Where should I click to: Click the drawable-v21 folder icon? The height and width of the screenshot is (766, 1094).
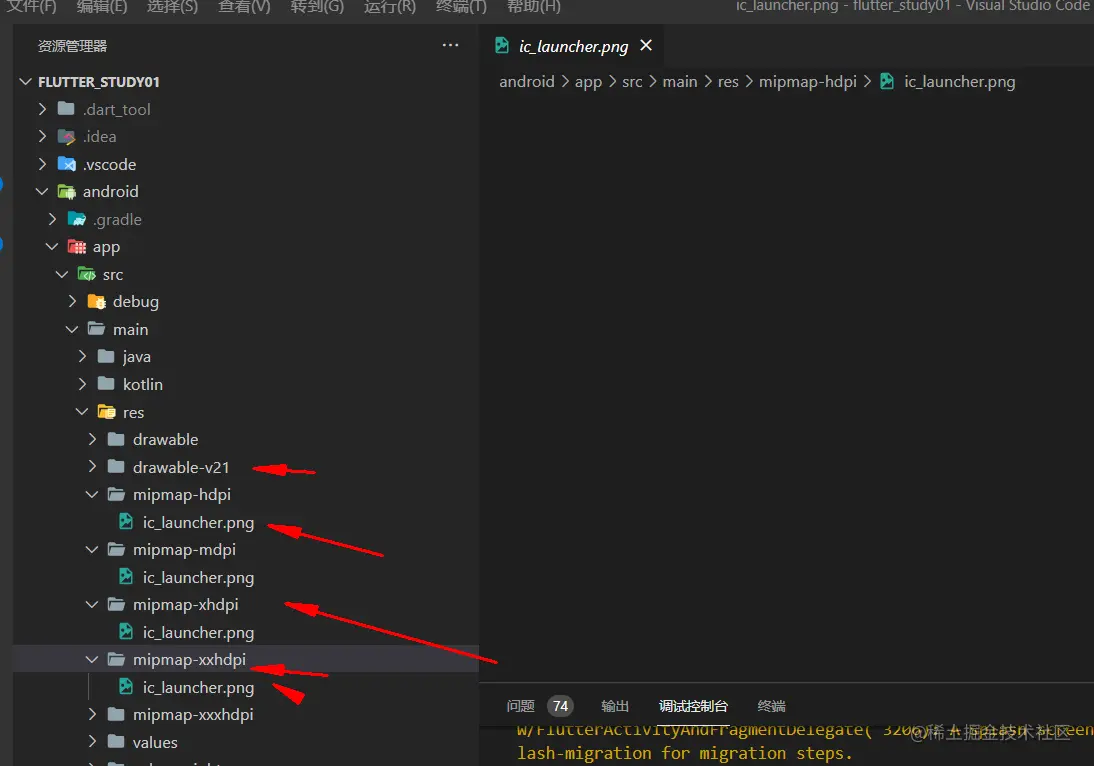click(117, 467)
